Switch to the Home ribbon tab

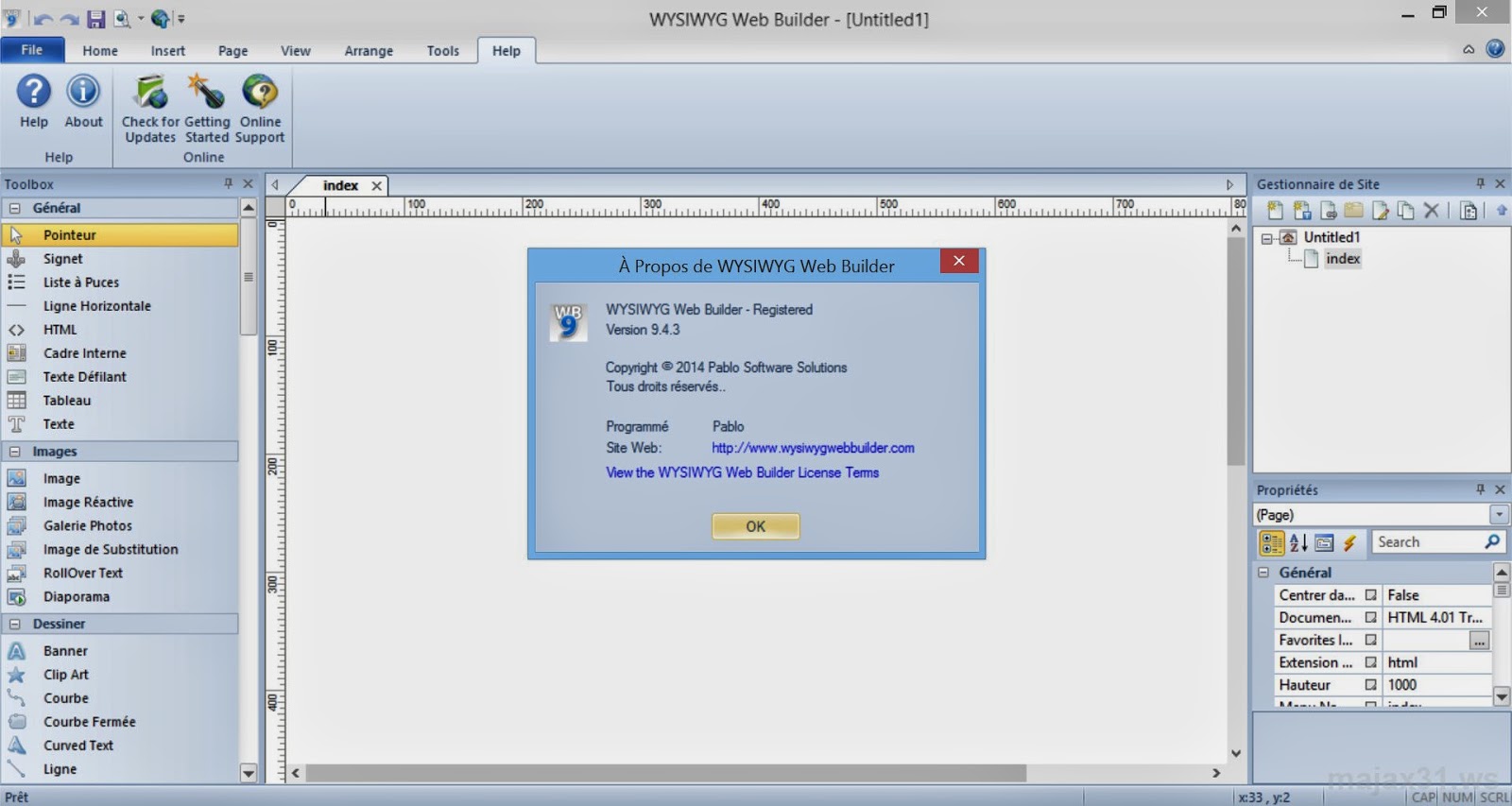100,51
